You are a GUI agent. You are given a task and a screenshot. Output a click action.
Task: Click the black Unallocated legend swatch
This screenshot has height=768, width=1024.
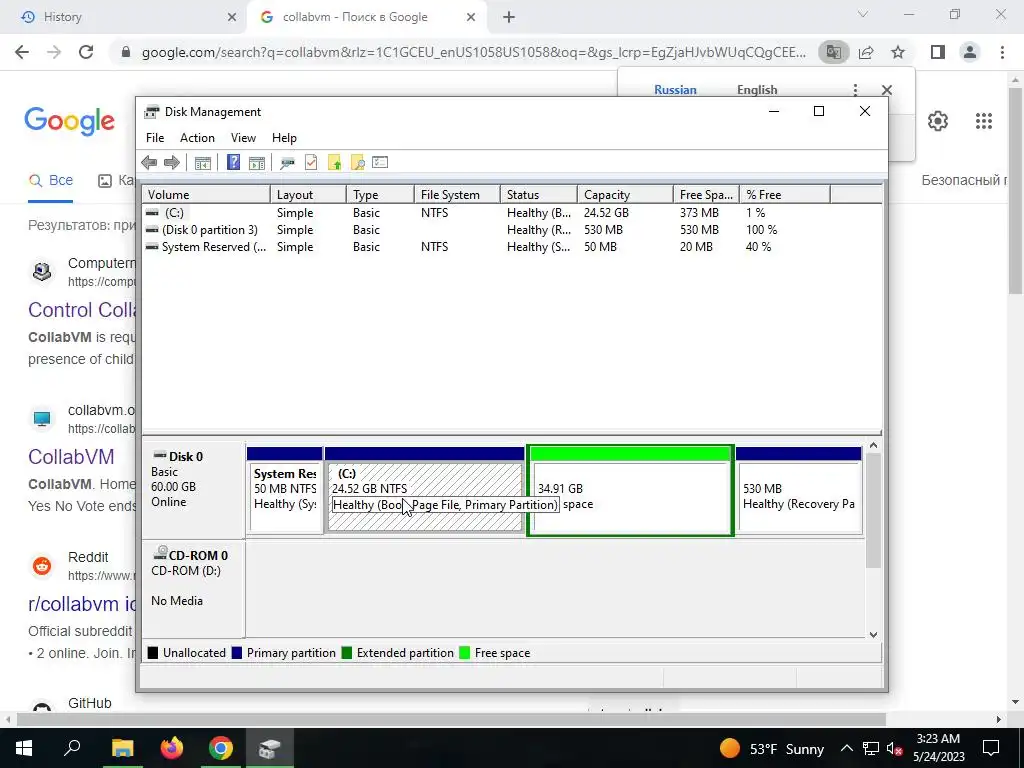(x=153, y=652)
